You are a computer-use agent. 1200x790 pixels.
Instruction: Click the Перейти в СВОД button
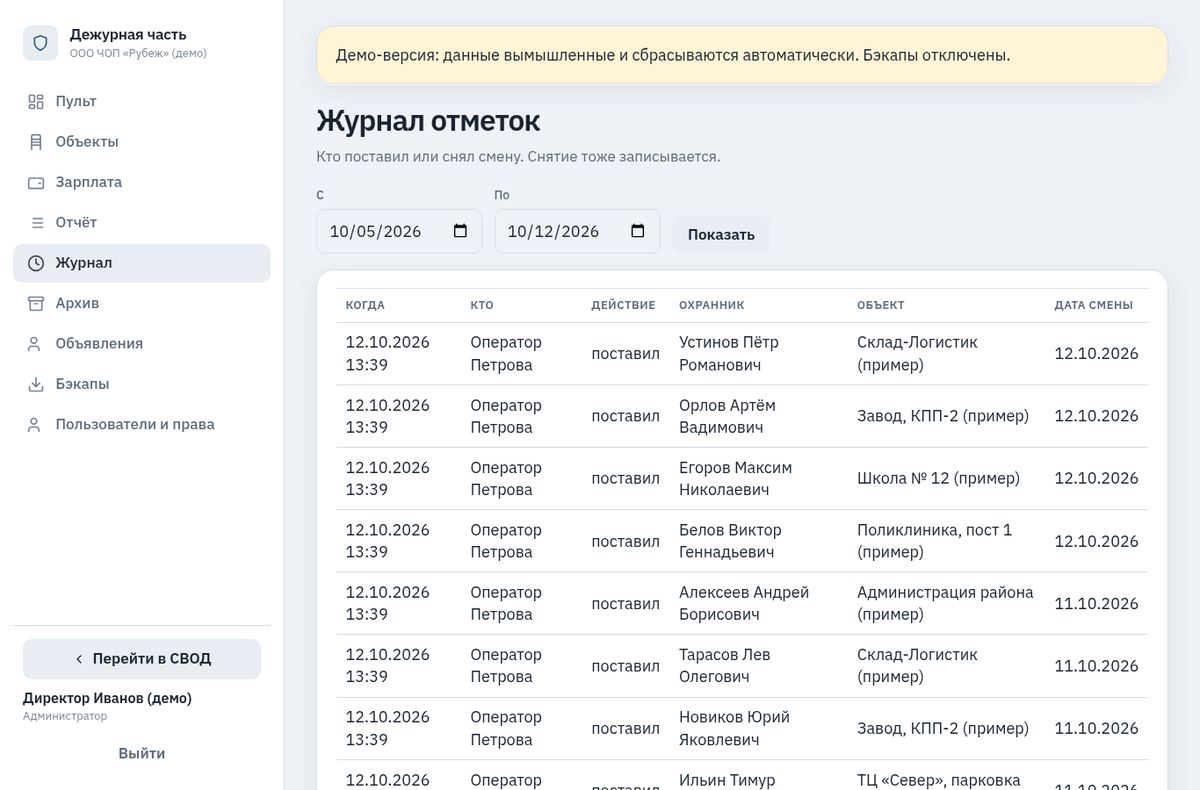142,659
